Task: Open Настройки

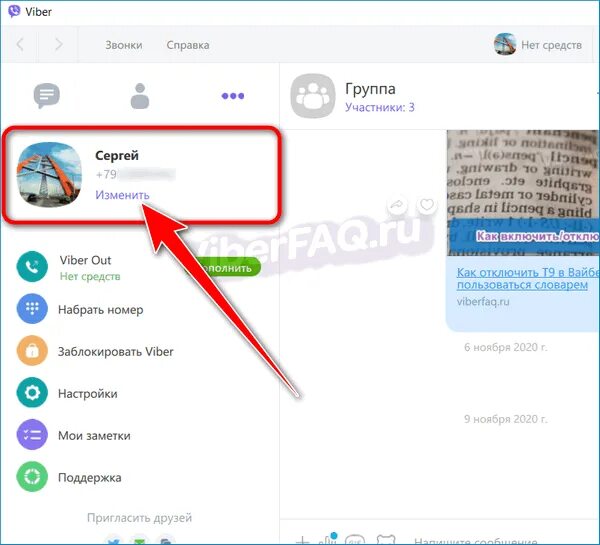Action: coord(88,394)
